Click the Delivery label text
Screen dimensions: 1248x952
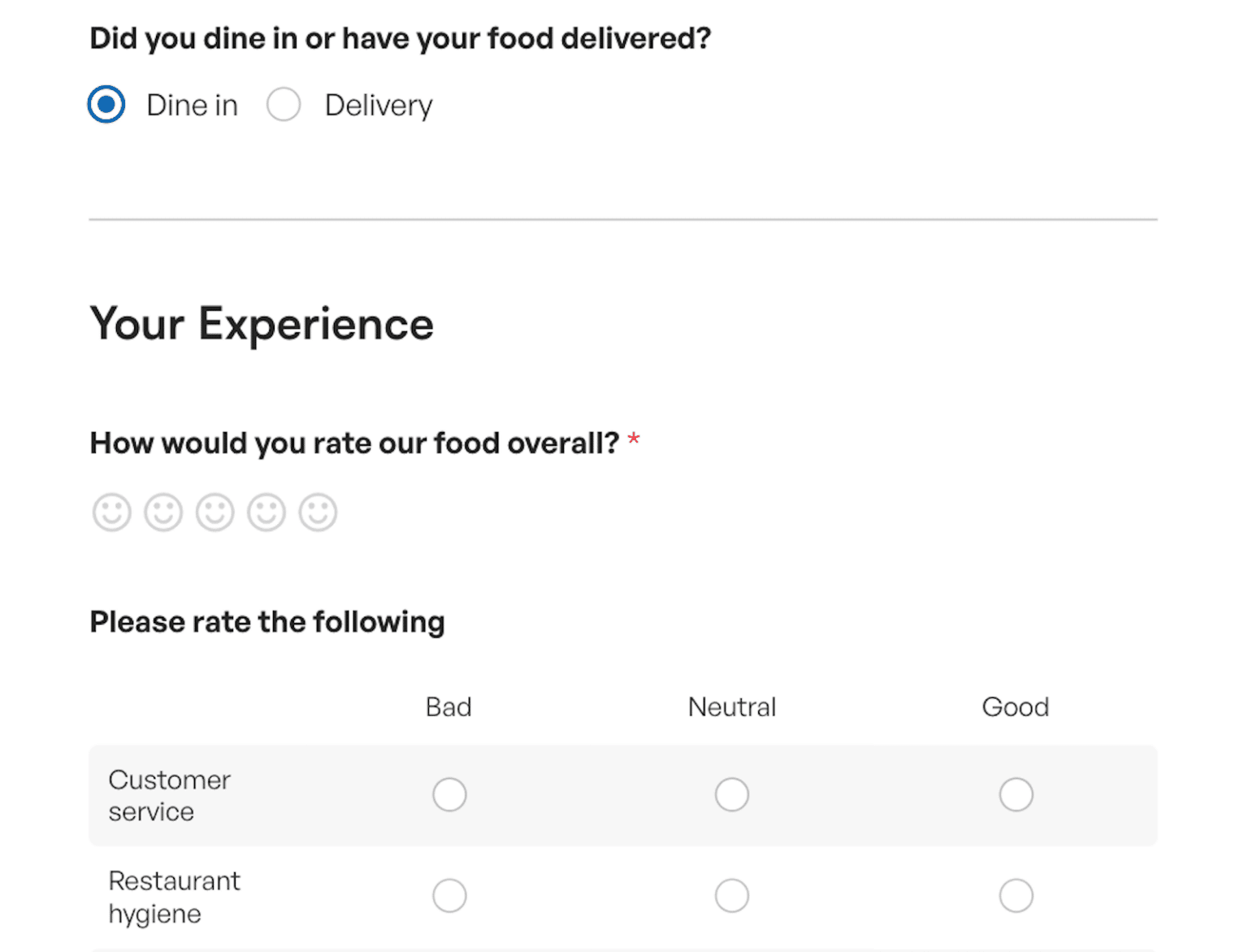coord(379,106)
